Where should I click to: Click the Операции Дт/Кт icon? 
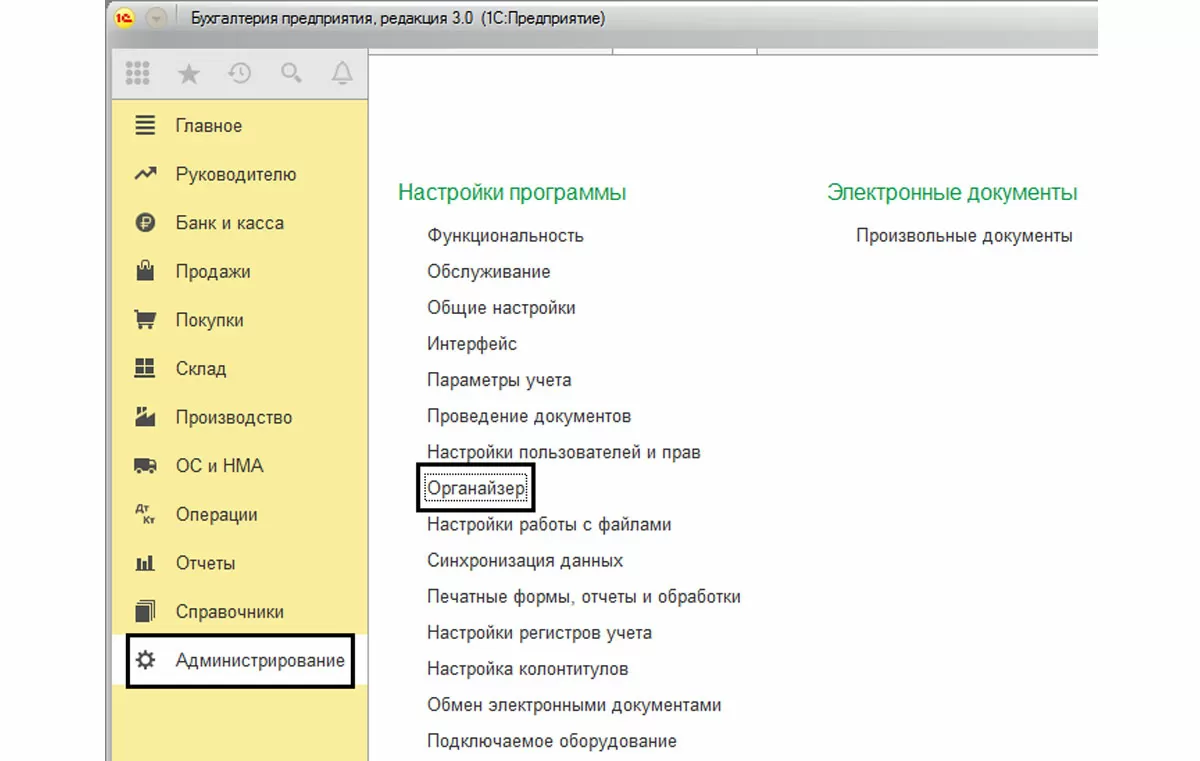(145, 514)
